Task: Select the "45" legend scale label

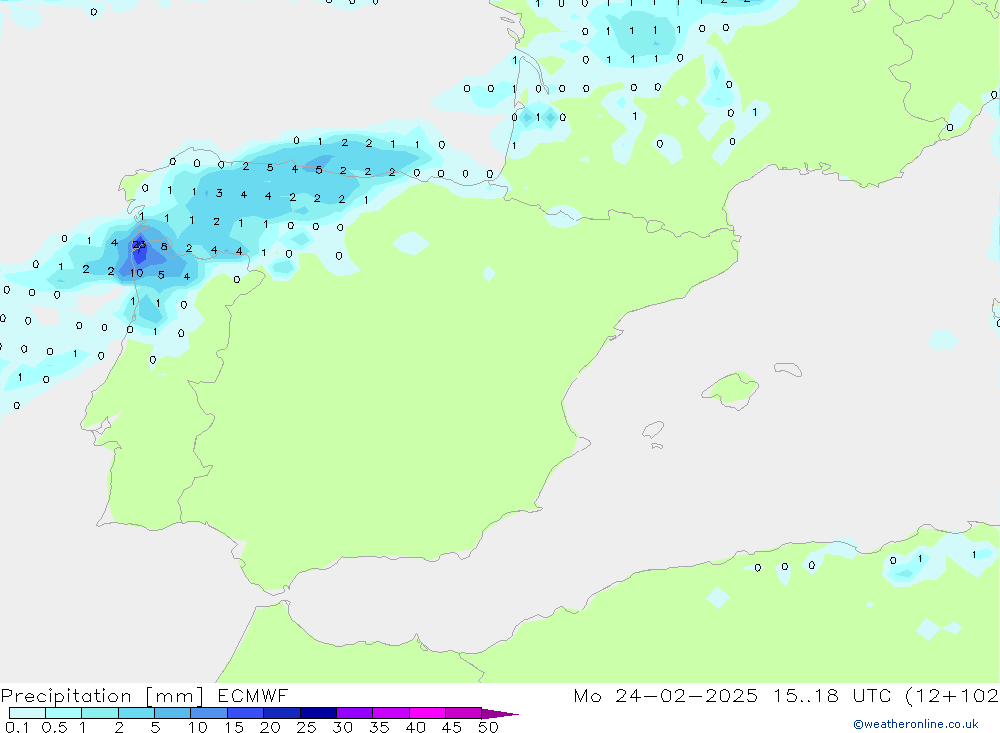Action: click(x=452, y=727)
